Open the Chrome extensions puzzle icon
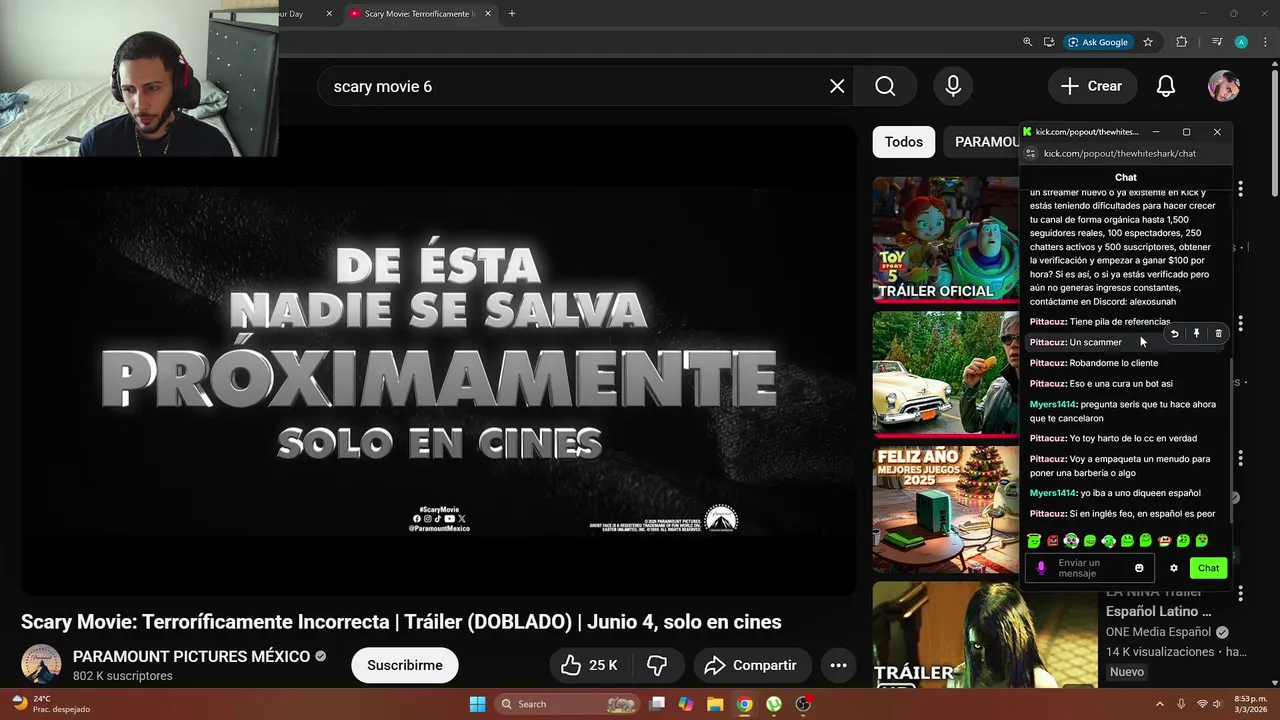Viewport: 1280px width, 720px height. 1182,42
